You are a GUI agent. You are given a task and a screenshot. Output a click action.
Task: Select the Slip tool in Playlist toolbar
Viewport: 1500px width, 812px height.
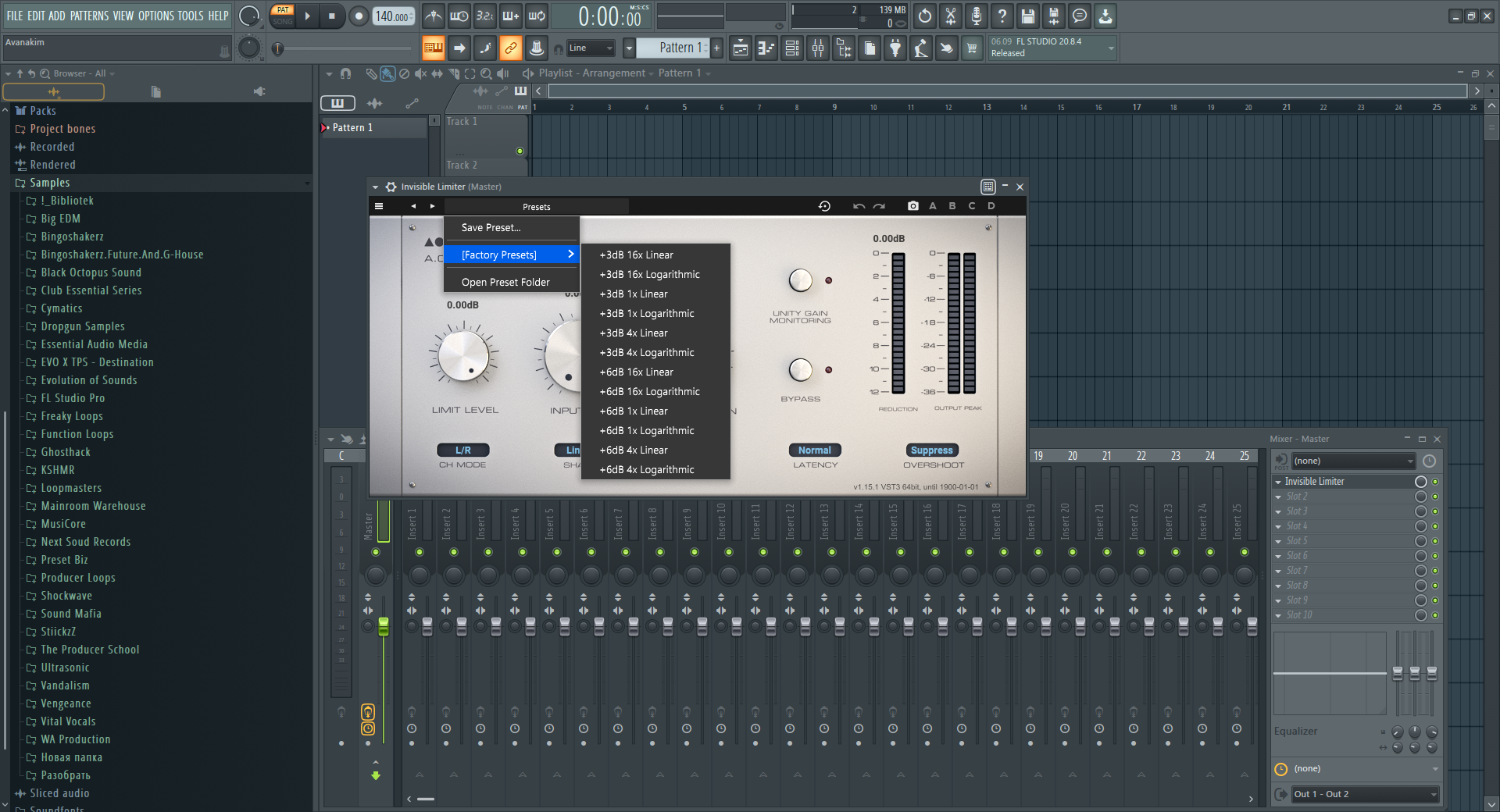pos(437,73)
